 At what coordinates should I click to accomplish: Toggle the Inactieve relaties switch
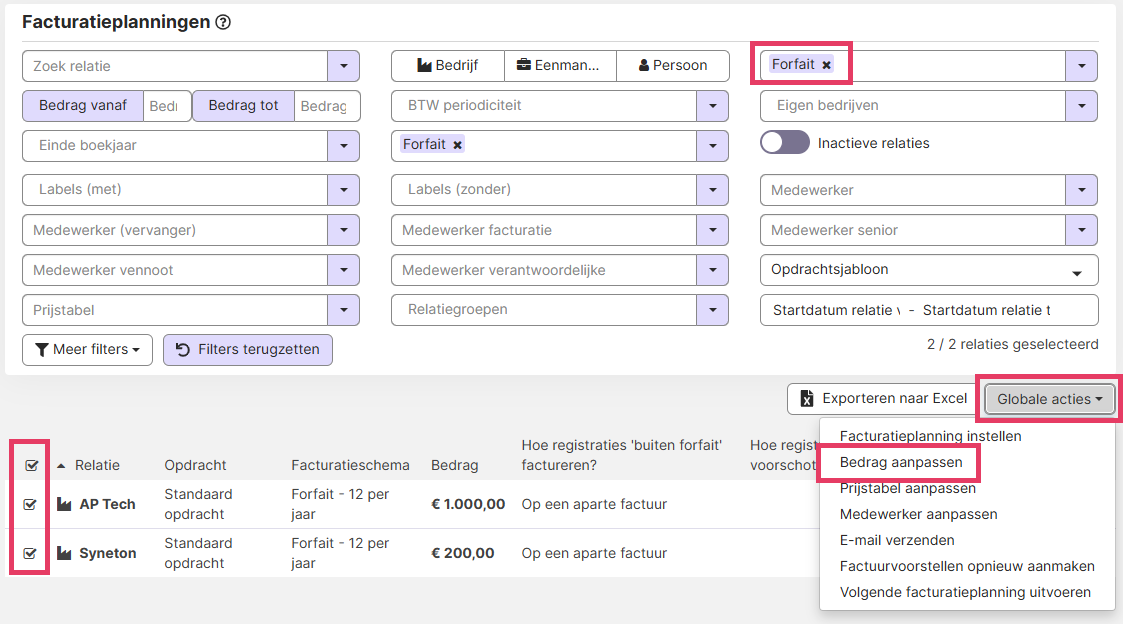pyautogui.click(x=784, y=143)
